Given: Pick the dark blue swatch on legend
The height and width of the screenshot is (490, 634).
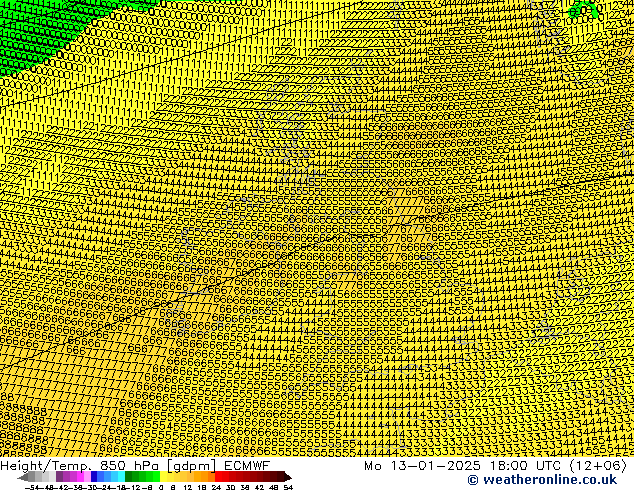Looking at the screenshot, I should tap(94, 476).
